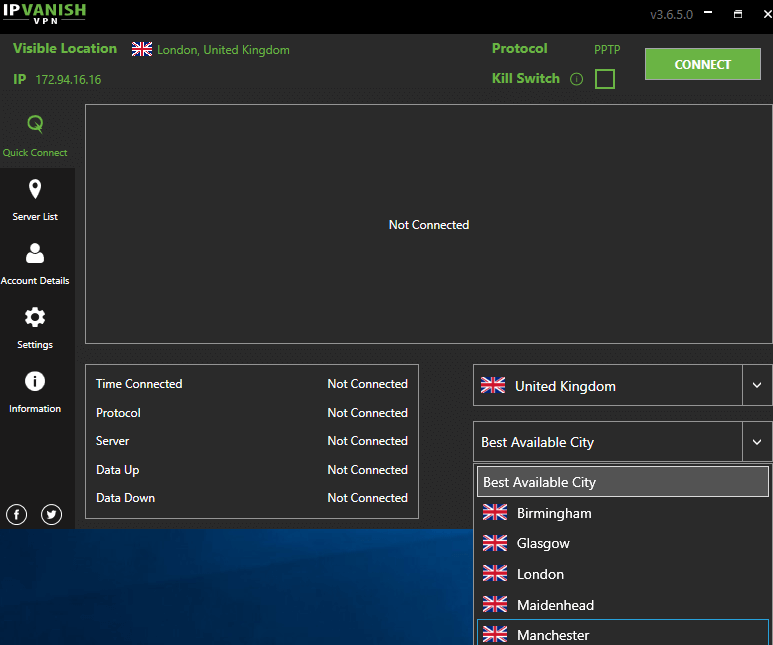
Task: Select Best Available City list option
Action: (623, 482)
